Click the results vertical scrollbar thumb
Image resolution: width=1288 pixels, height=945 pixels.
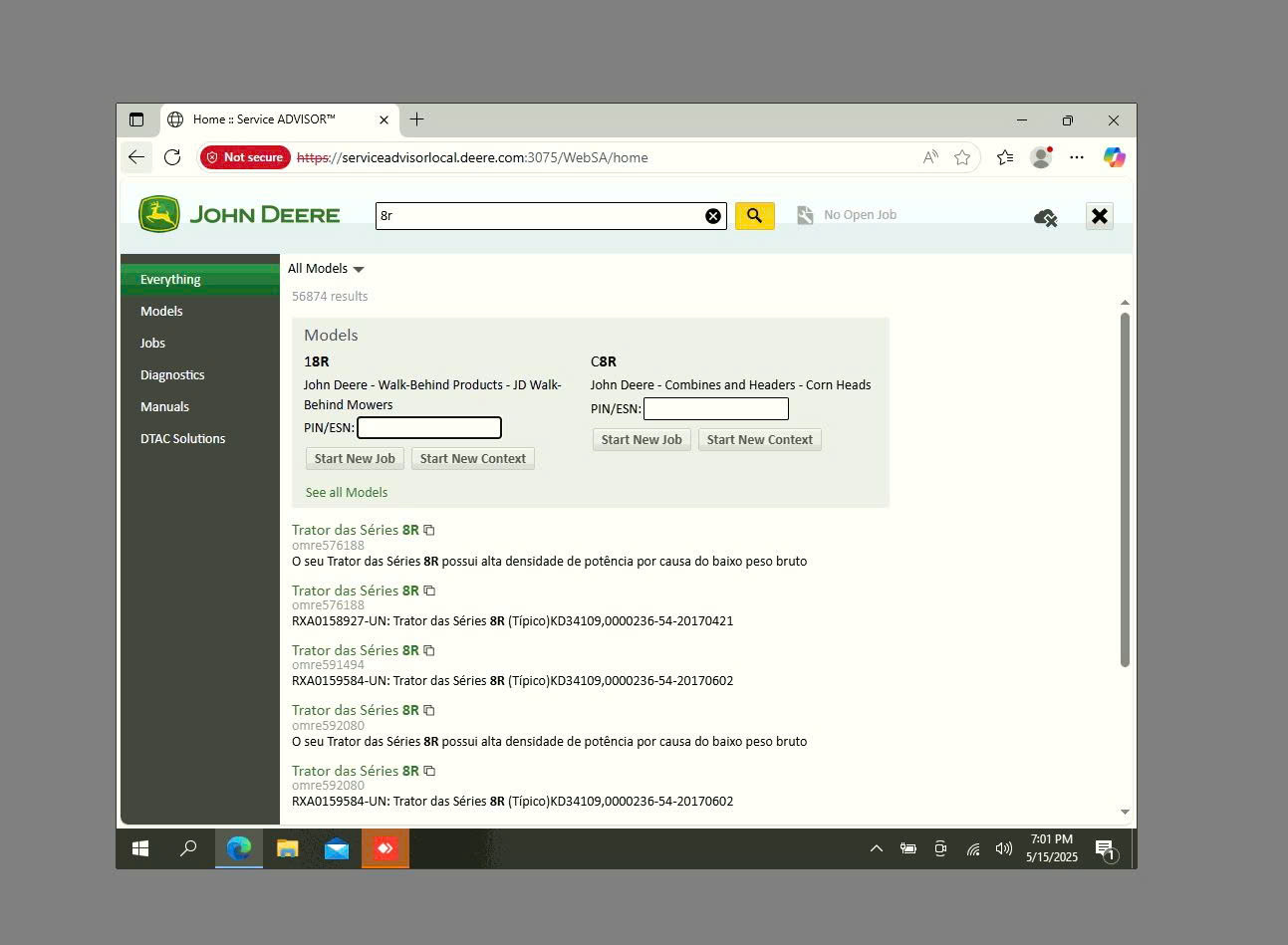[1125, 490]
